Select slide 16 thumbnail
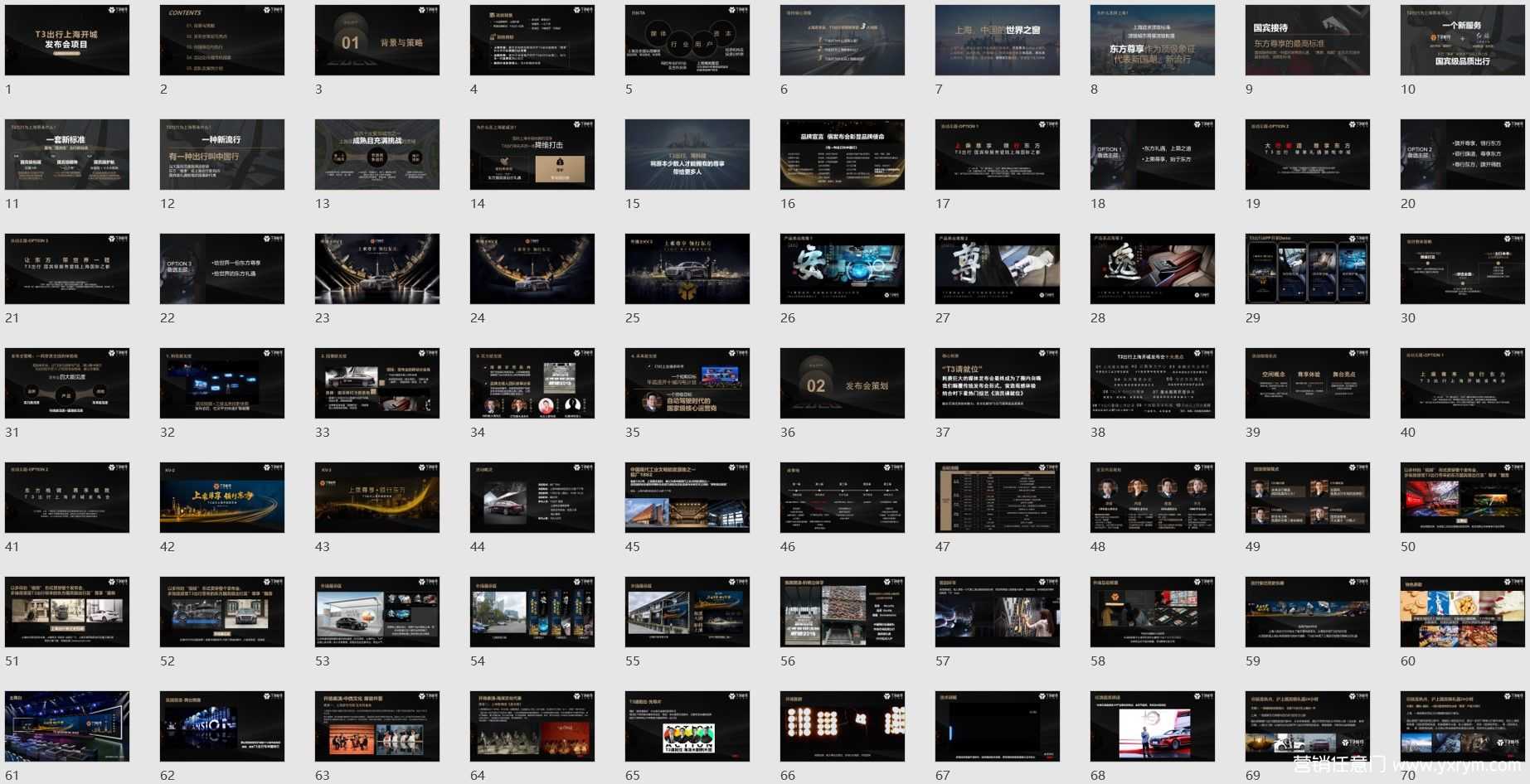The width and height of the screenshot is (1530, 784). point(843,154)
